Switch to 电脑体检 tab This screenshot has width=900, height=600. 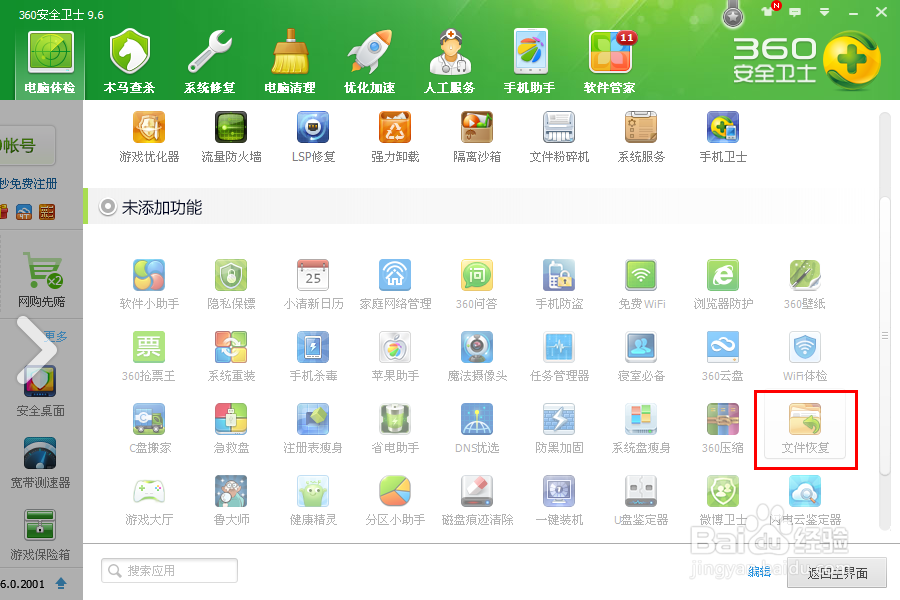(51, 63)
